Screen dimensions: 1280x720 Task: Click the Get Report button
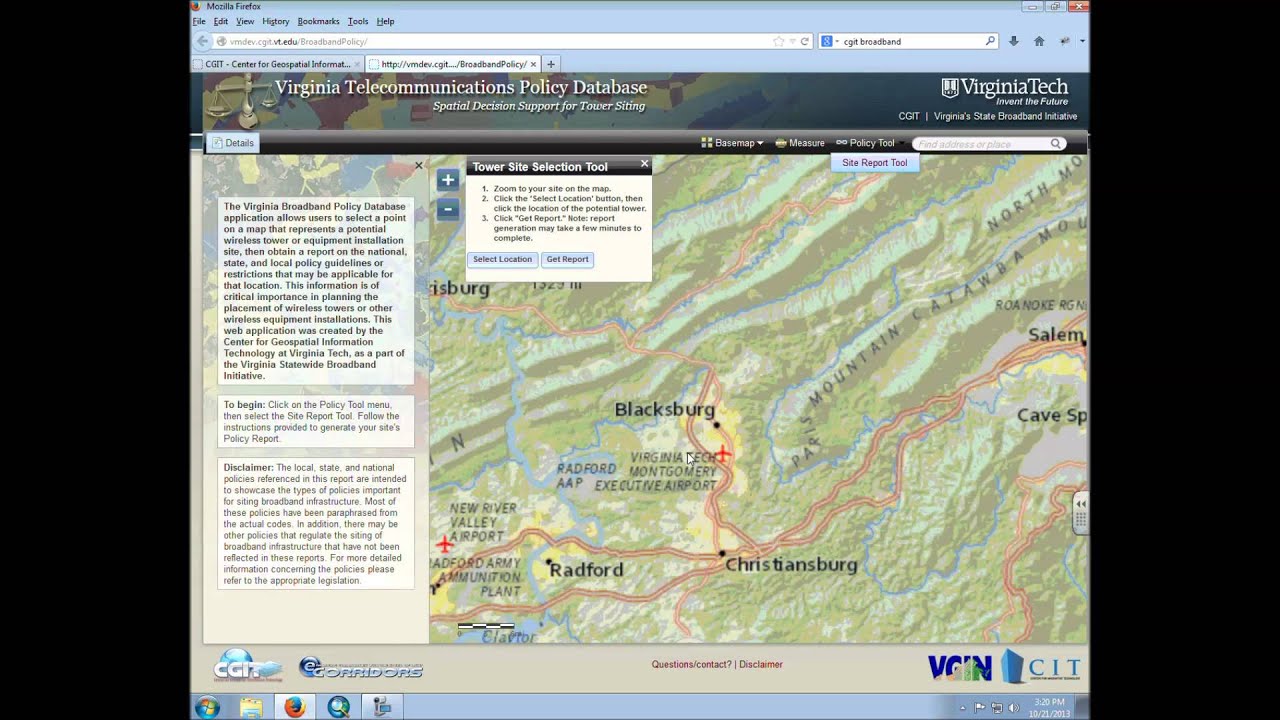point(567,259)
